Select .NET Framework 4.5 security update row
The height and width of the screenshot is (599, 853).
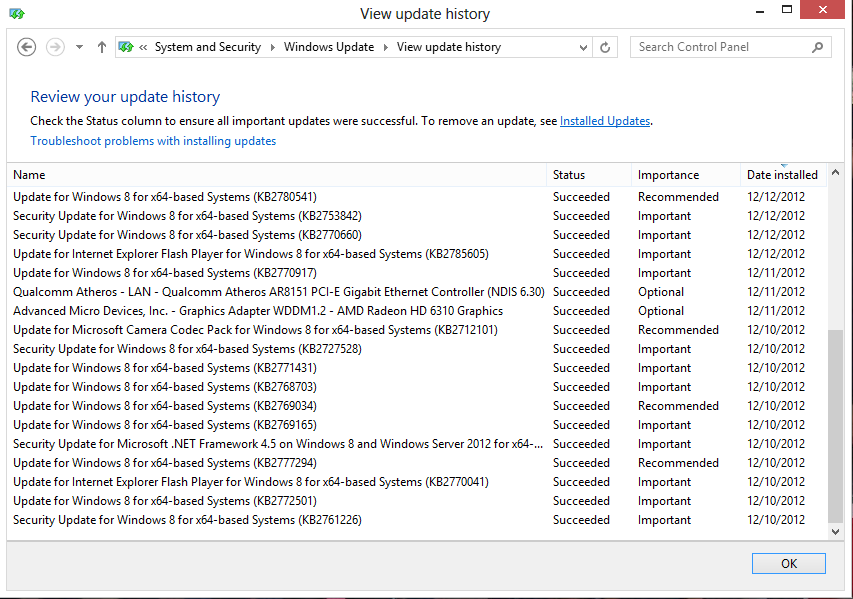(x=417, y=444)
